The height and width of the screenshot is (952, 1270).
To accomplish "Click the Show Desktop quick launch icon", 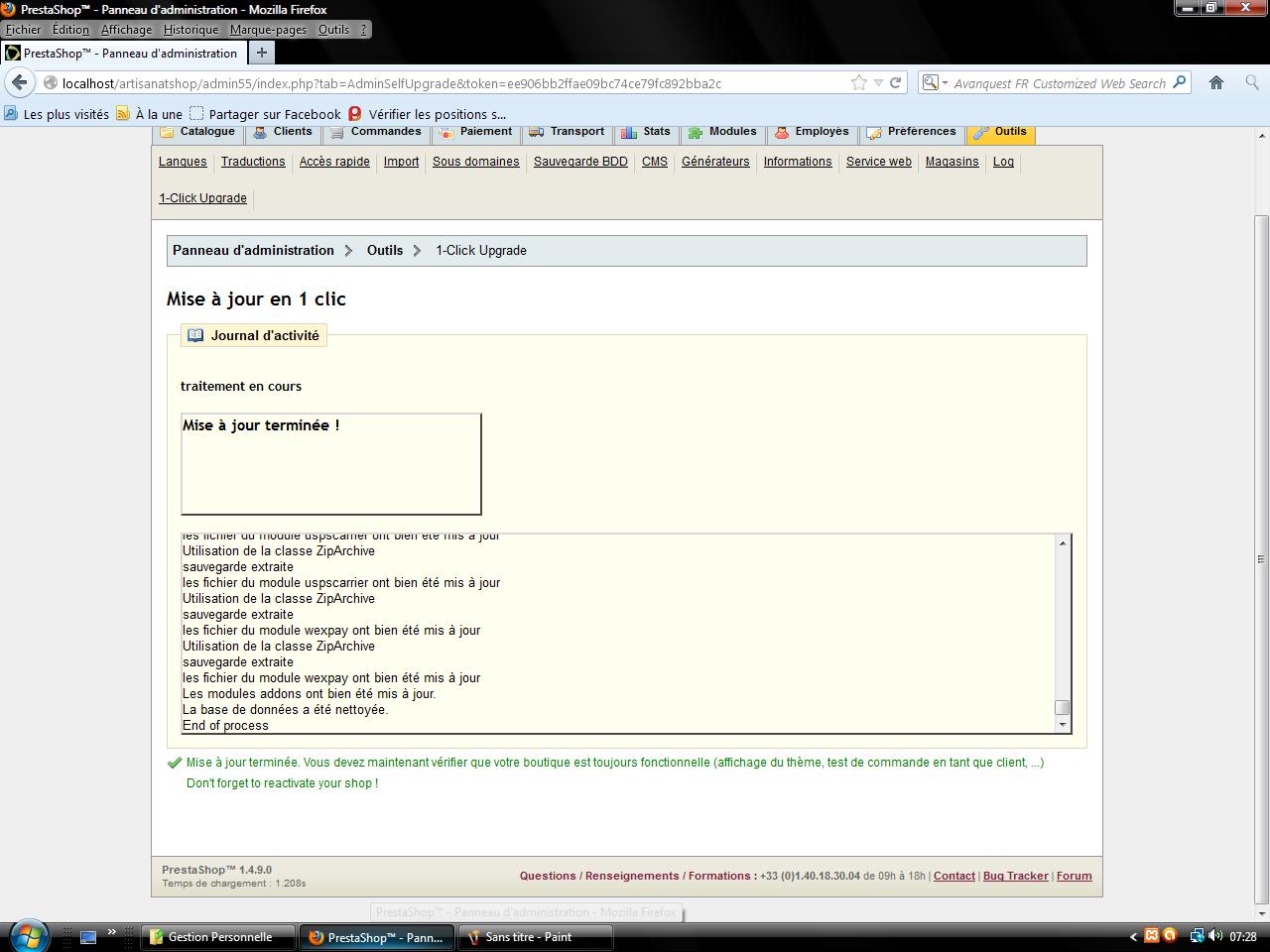I will [x=88, y=936].
